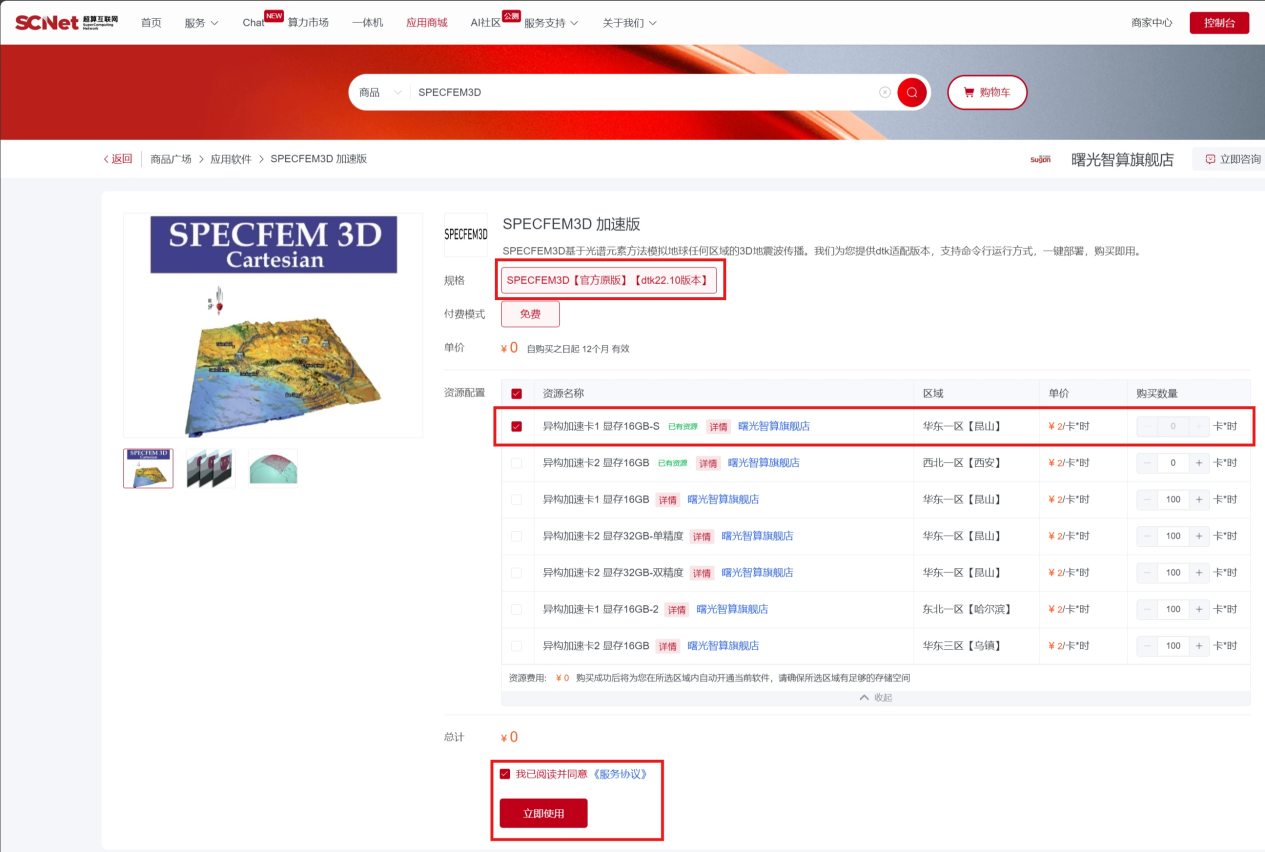1265x852 pixels.
Task: Open the shopping cart
Action: click(x=986, y=92)
